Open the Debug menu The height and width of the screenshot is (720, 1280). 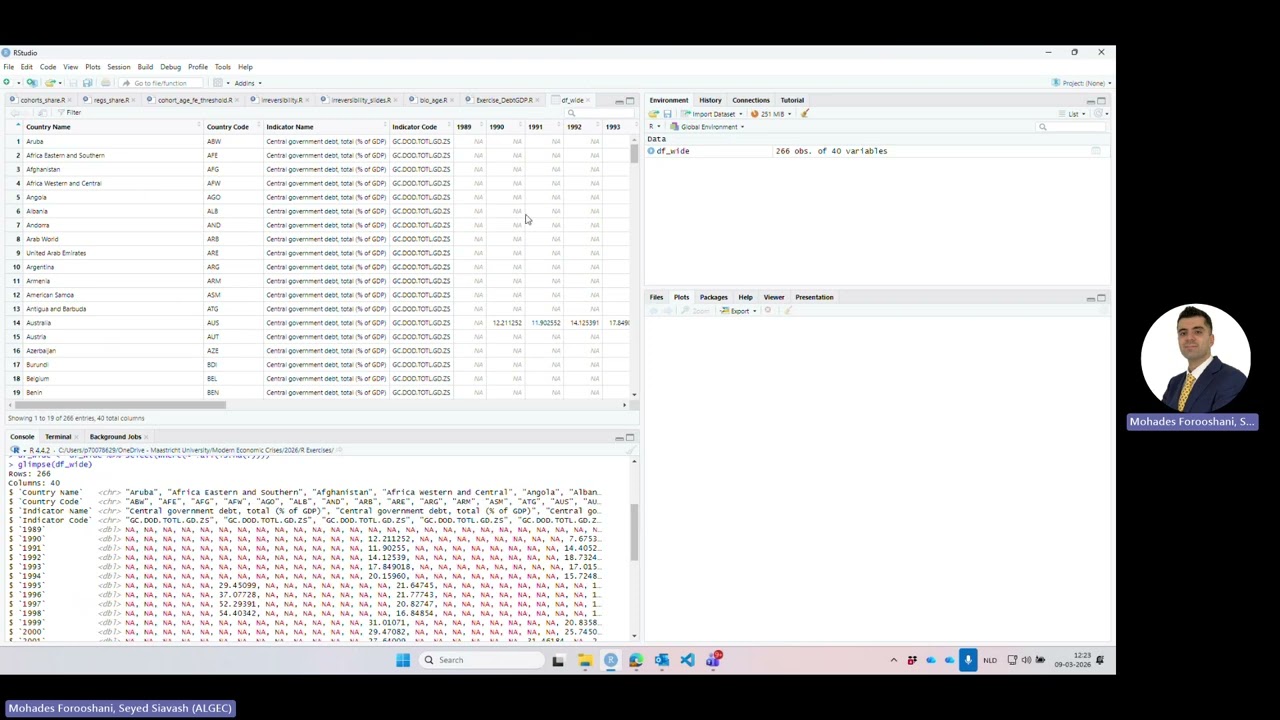tap(170, 67)
